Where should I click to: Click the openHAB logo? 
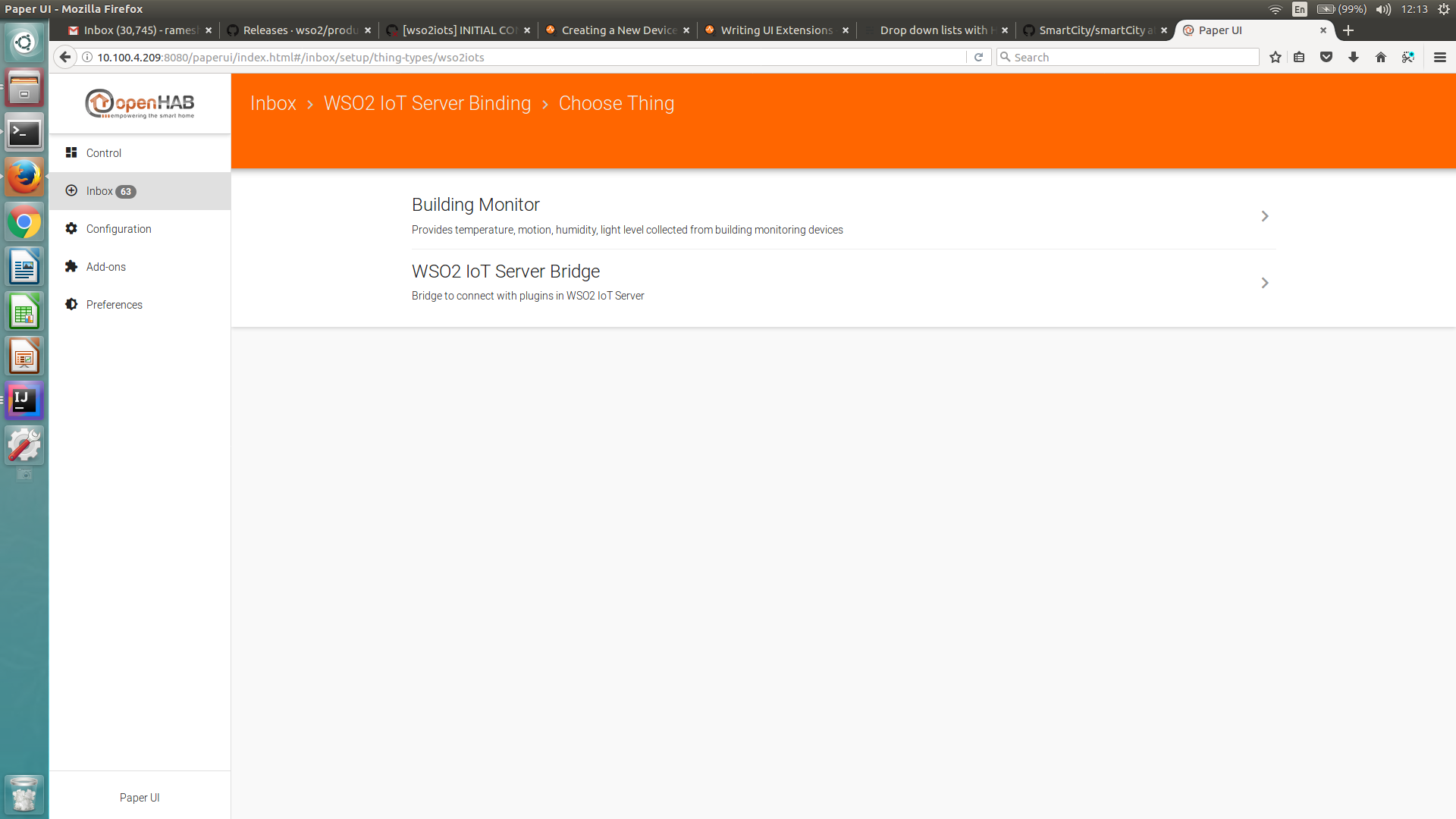(x=139, y=103)
